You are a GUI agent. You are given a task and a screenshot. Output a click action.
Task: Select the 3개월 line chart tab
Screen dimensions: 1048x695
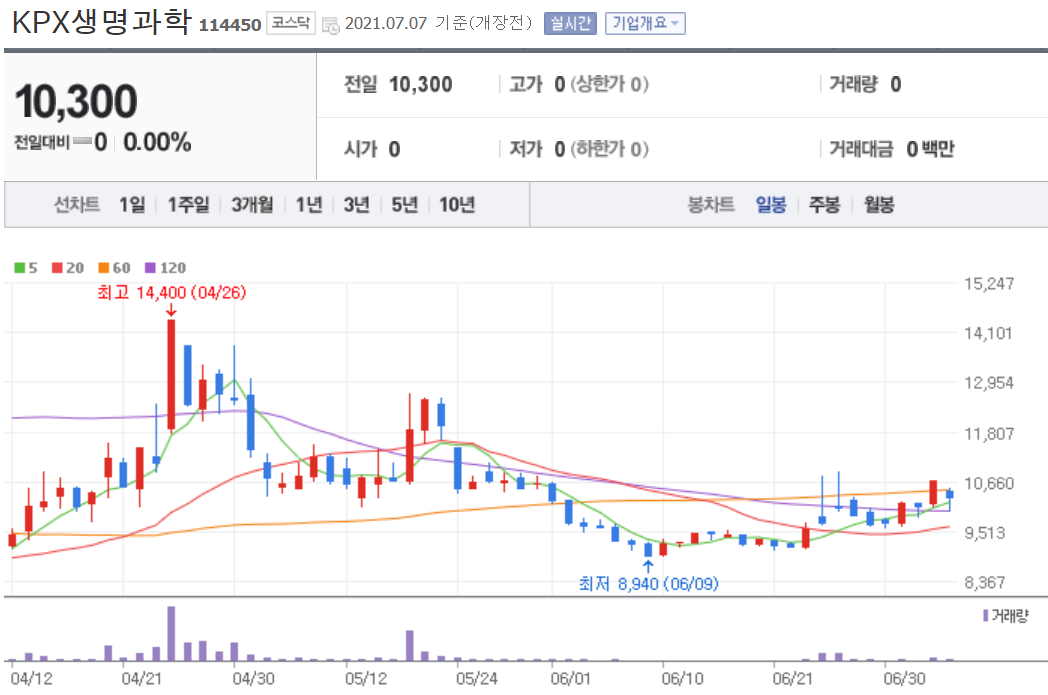coord(252,204)
